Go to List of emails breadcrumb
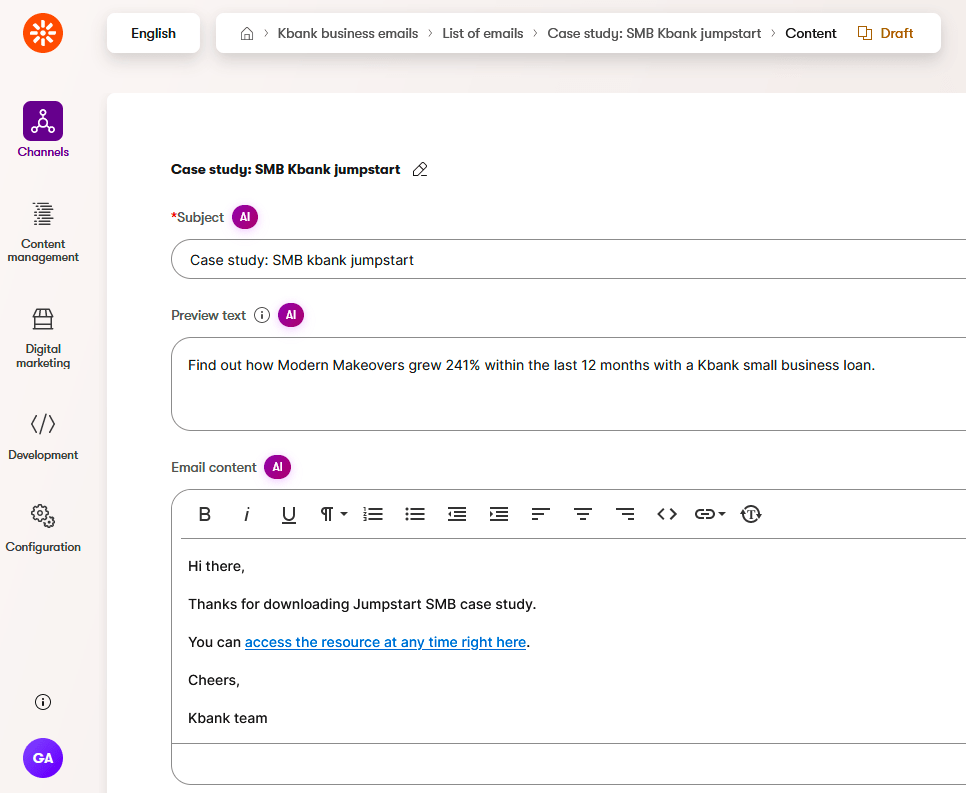The width and height of the screenshot is (966, 793). 482,33
